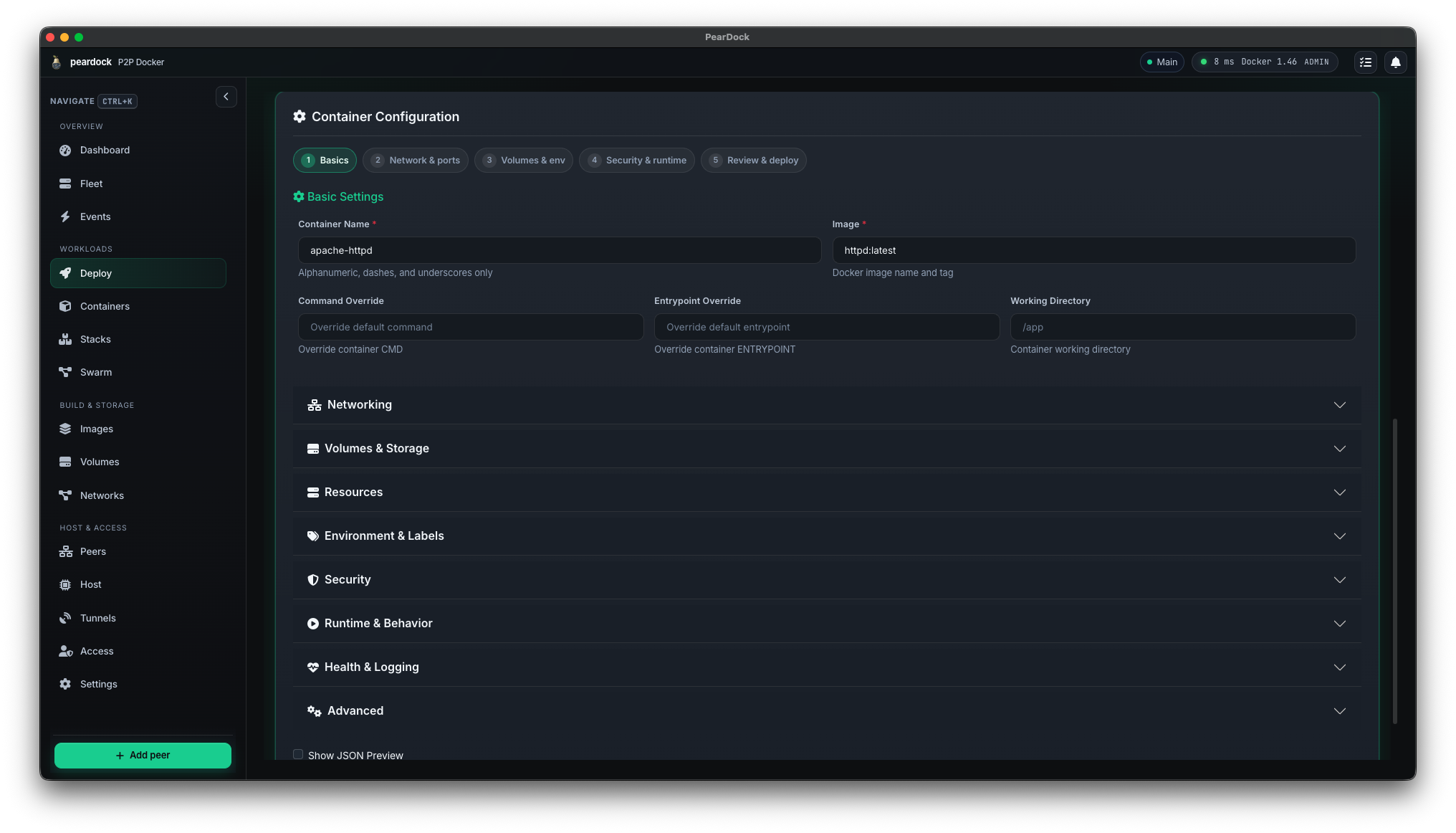Go to Review & deploy step tab
1456x833 pixels.
coord(754,161)
